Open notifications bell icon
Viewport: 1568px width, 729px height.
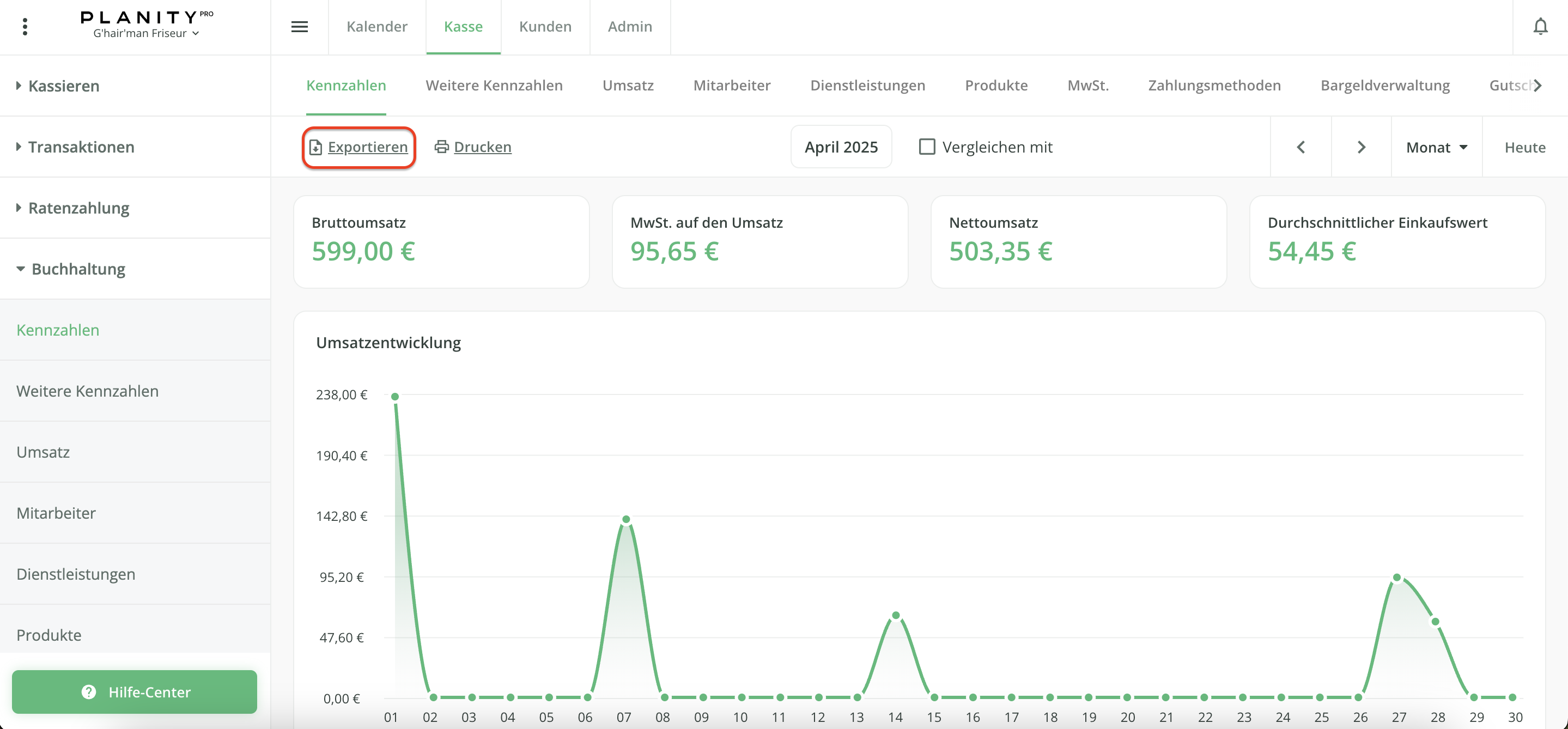pos(1540,27)
